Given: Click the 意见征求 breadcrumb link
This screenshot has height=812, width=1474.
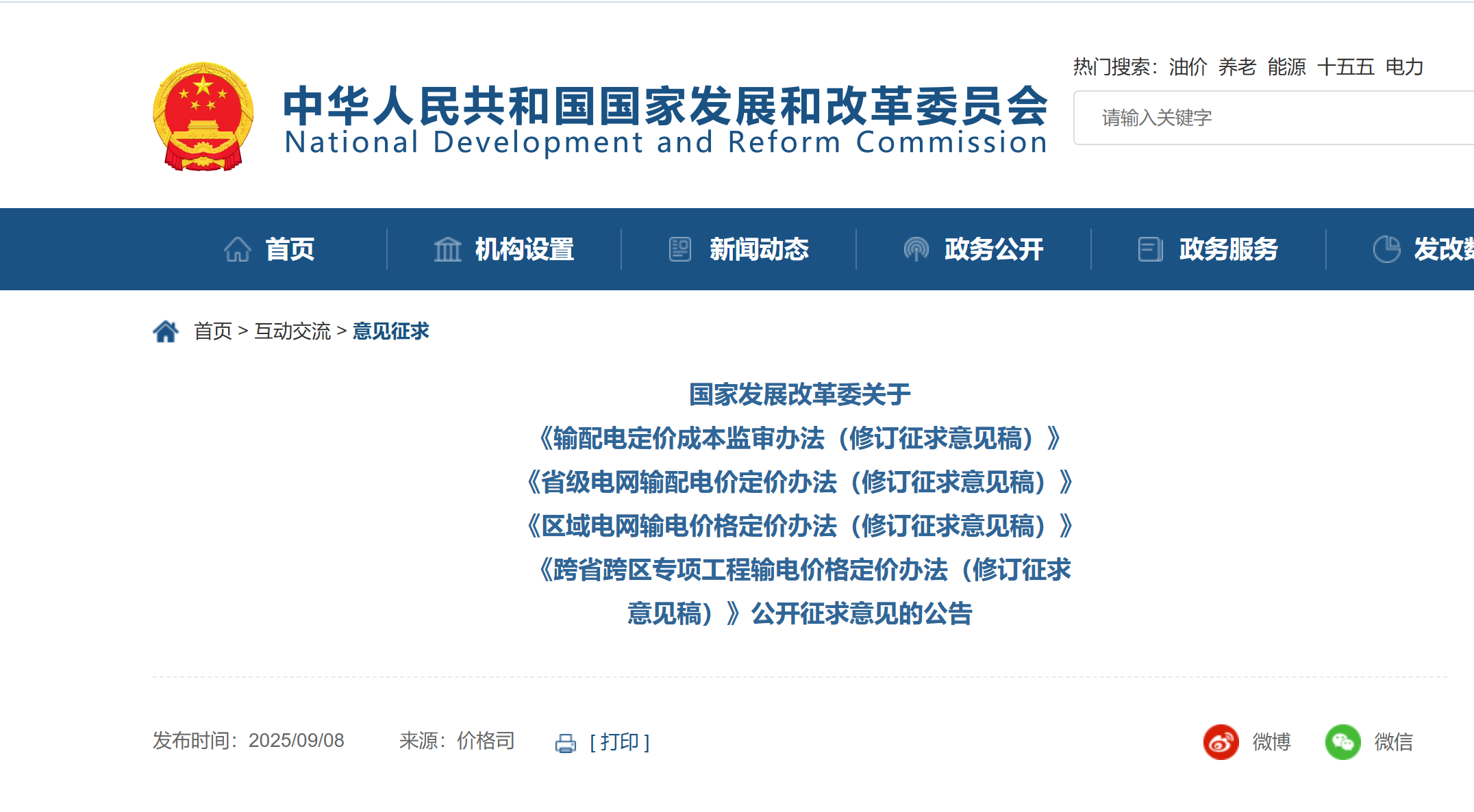Looking at the screenshot, I should tap(390, 331).
